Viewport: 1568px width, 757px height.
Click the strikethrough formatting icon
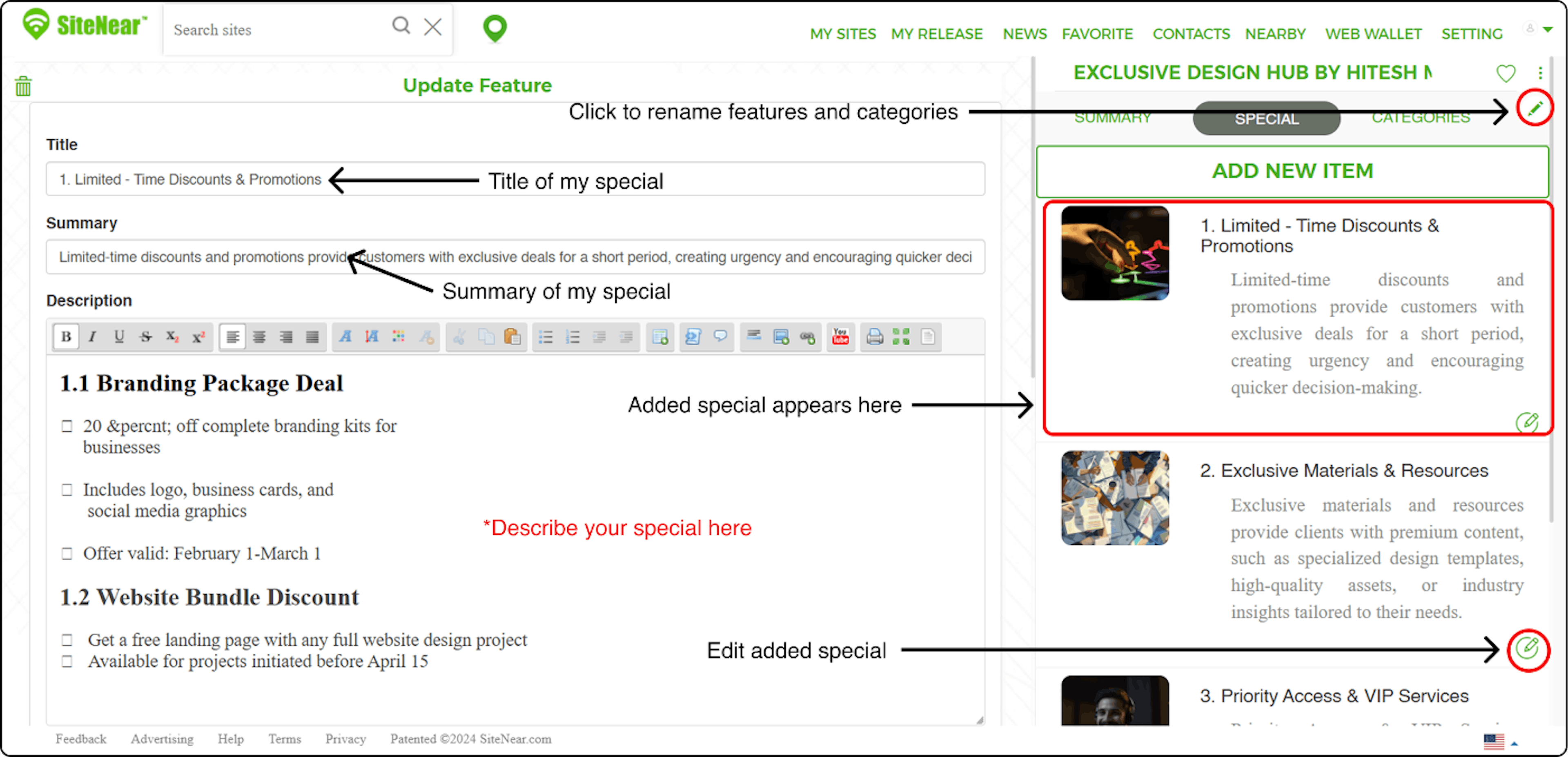pos(145,336)
